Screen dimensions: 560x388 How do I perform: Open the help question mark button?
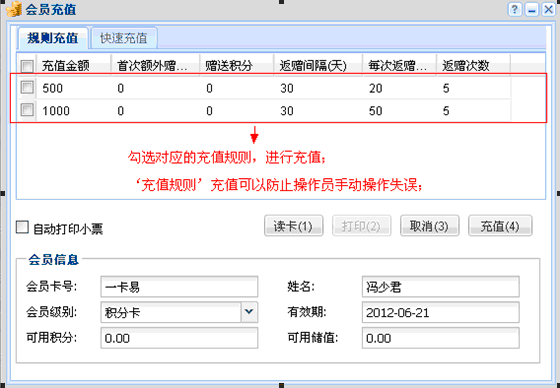point(515,9)
